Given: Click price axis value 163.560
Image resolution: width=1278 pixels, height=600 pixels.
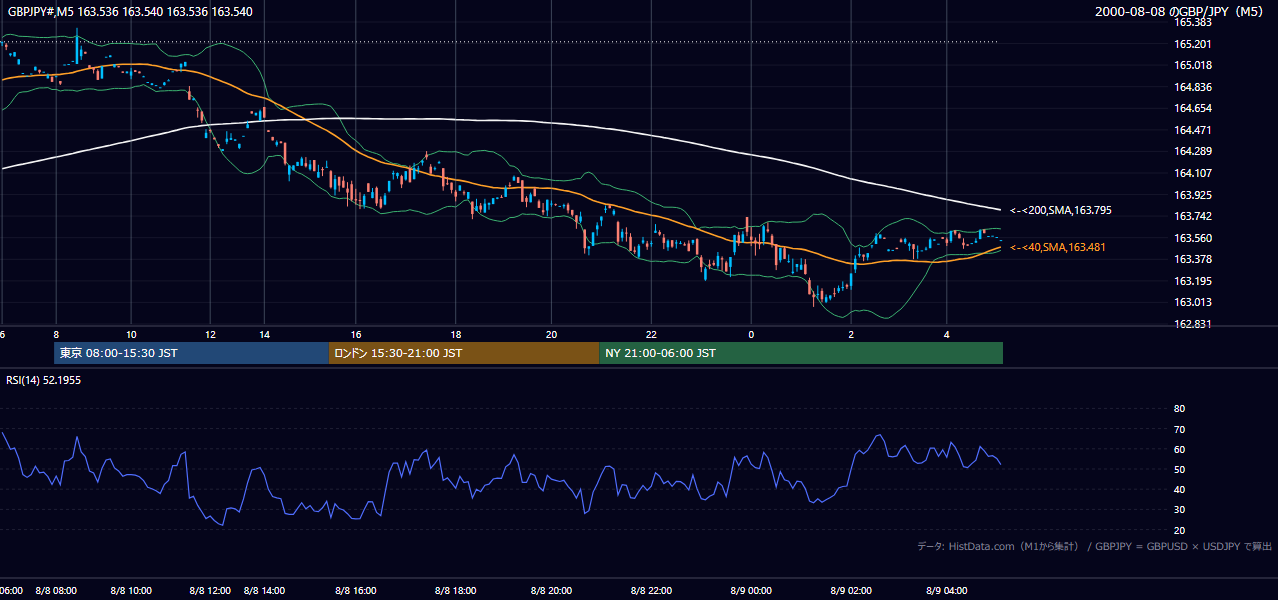Looking at the screenshot, I should coord(1192,238).
